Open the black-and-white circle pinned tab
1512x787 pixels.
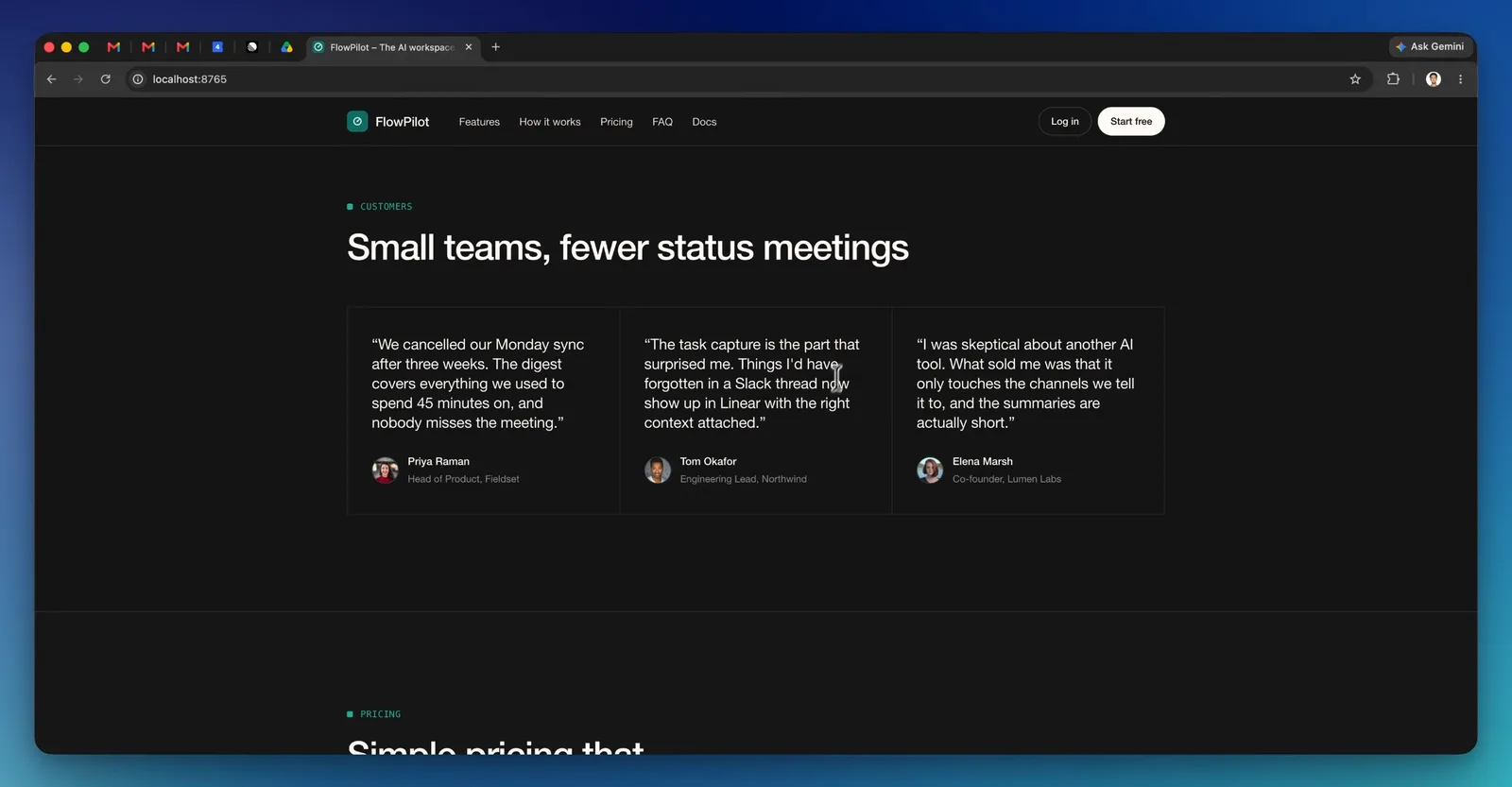click(252, 46)
